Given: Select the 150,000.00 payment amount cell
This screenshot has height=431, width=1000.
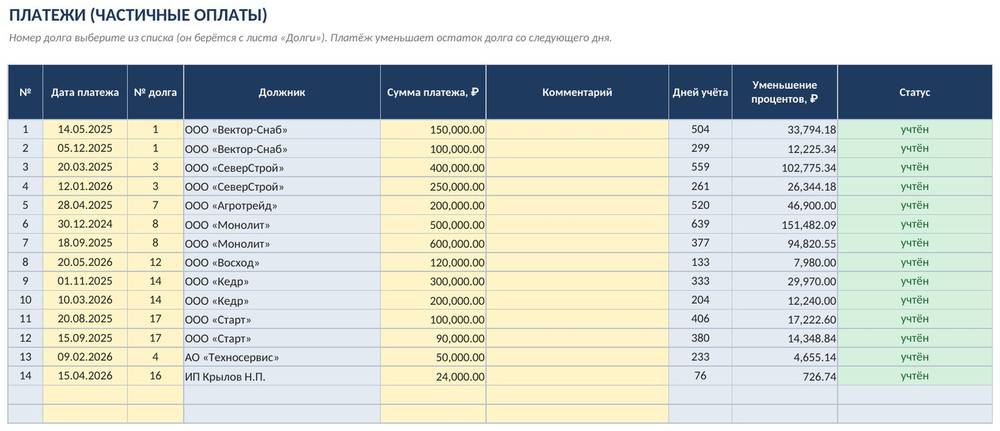Looking at the screenshot, I should (x=433, y=129).
